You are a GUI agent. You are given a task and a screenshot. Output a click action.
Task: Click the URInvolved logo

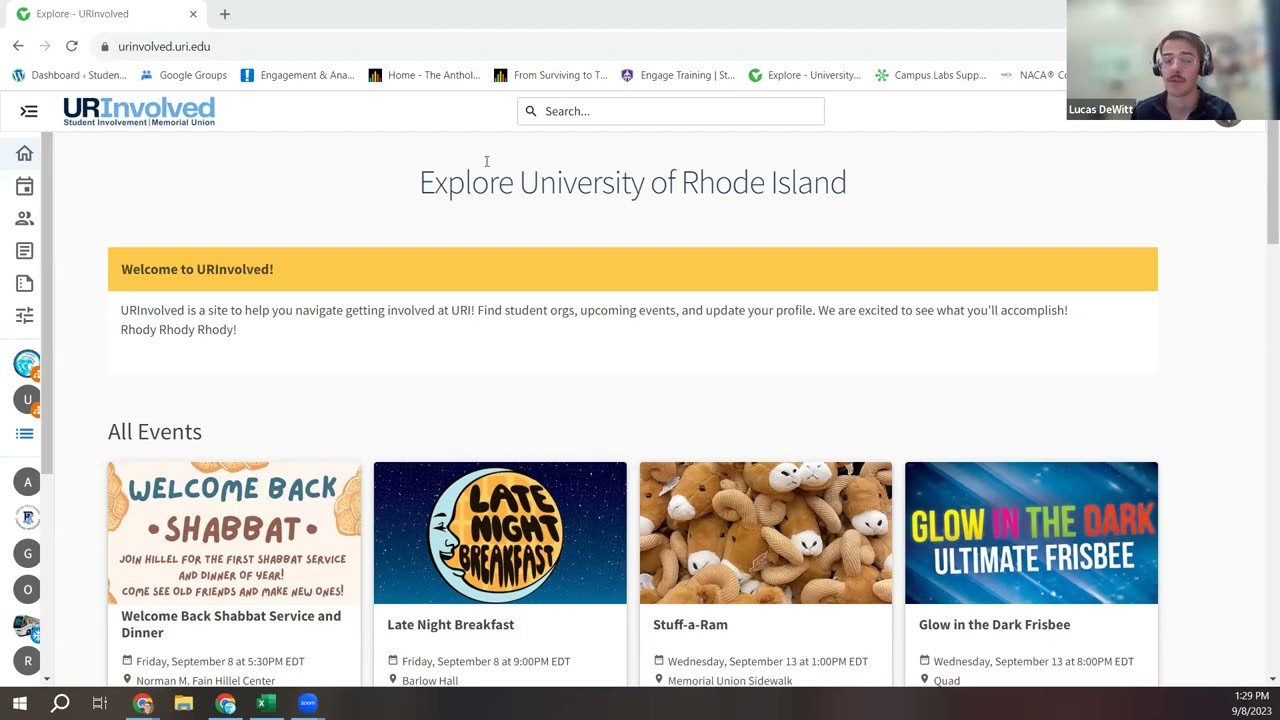[139, 111]
